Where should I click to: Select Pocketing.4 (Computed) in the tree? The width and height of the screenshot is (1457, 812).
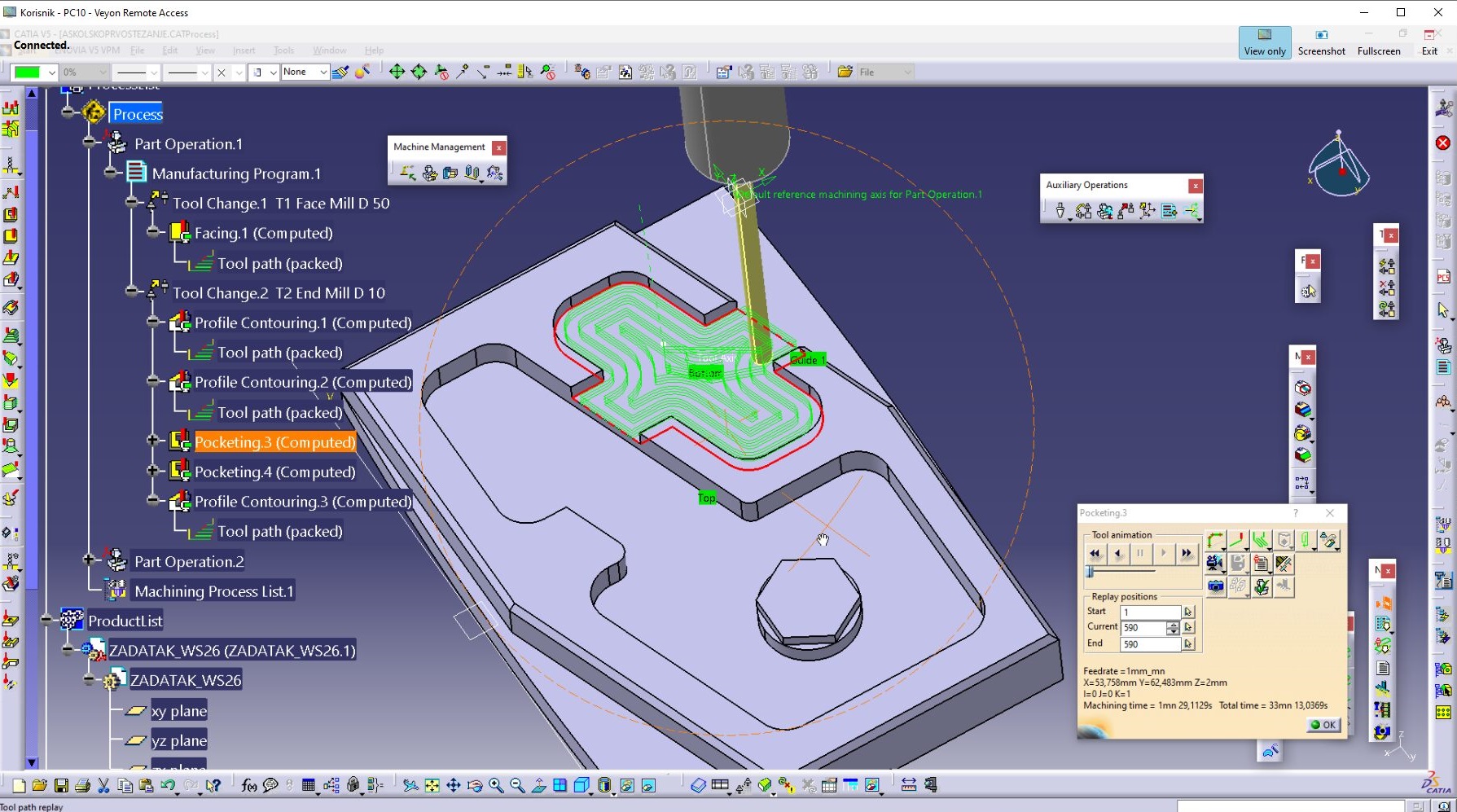274,472
